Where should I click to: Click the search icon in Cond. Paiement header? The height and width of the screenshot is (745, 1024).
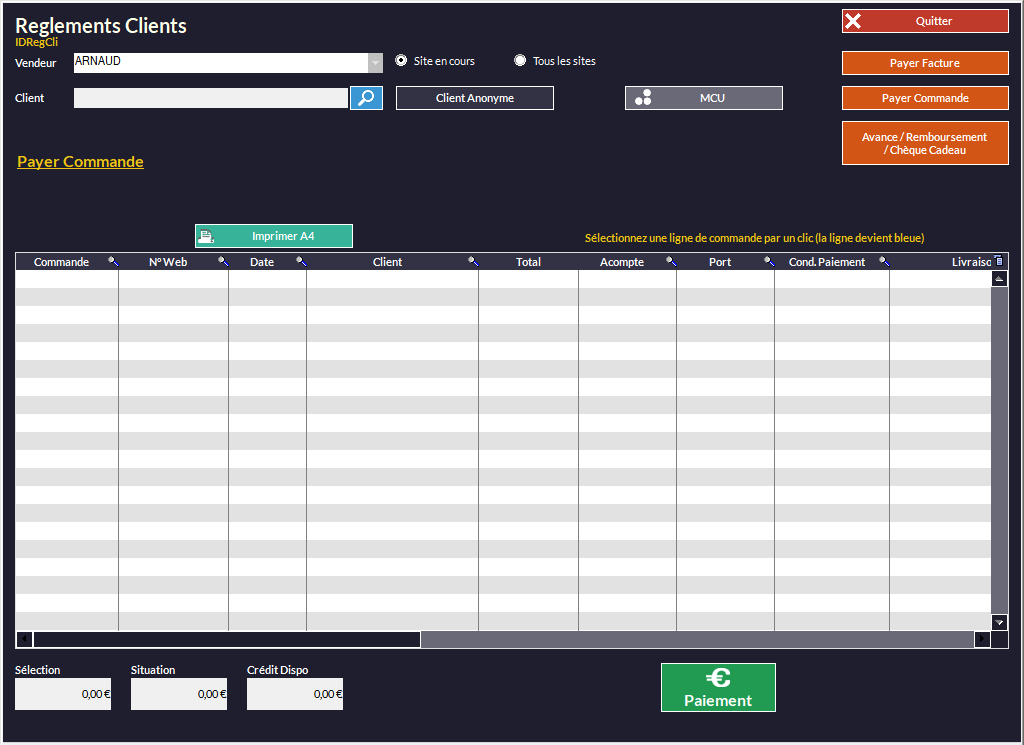[884, 262]
